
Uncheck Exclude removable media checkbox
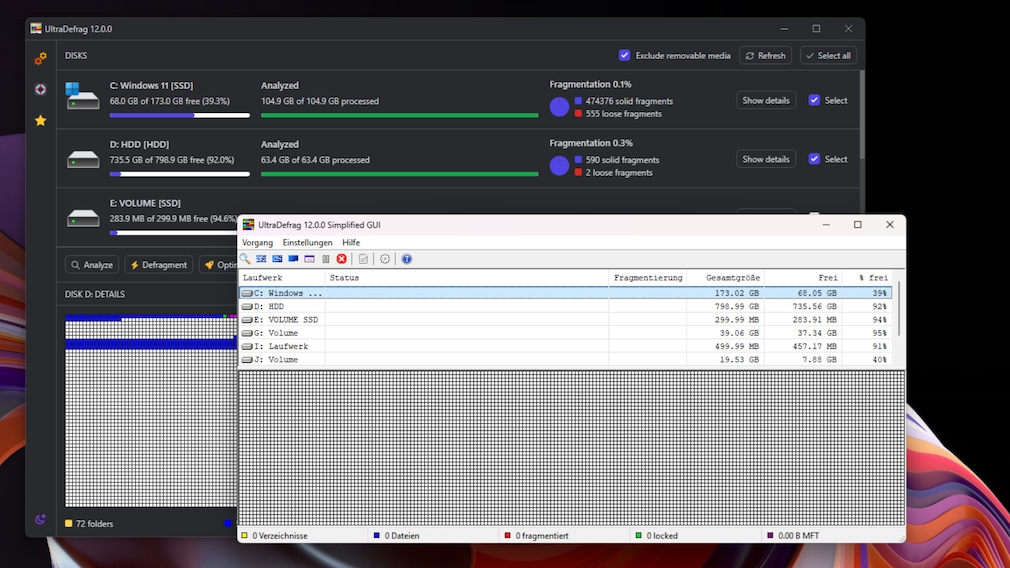pos(625,56)
